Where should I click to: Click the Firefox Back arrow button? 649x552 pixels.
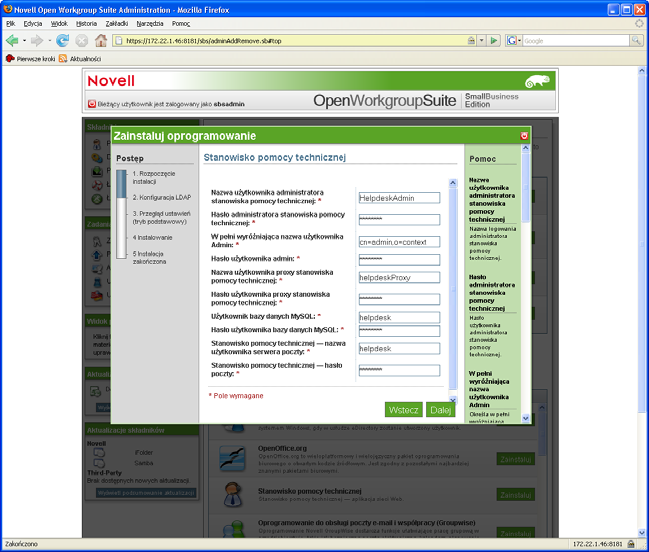pos(12,41)
